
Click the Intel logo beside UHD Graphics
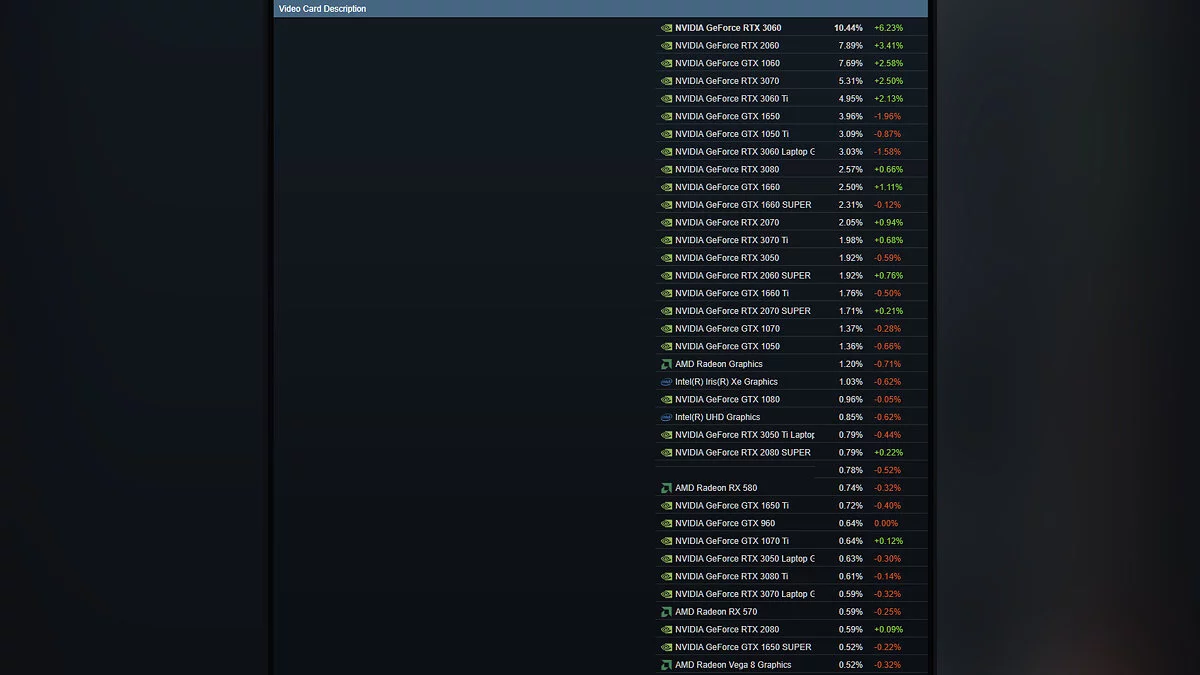point(666,417)
